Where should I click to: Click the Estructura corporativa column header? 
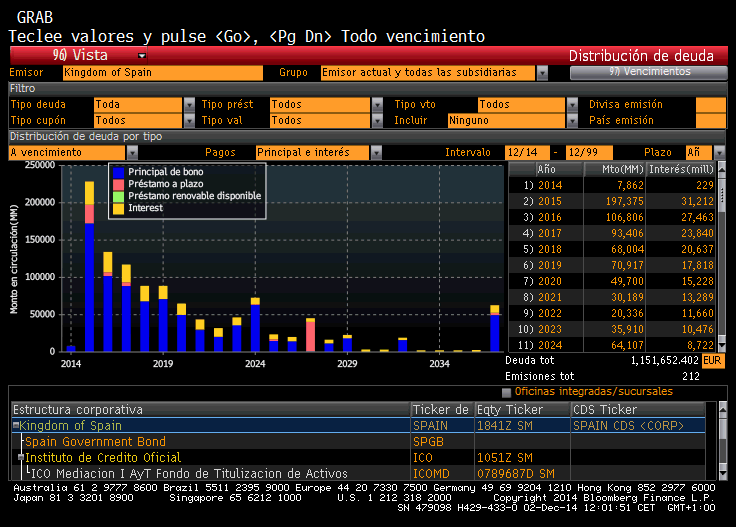tap(211, 410)
